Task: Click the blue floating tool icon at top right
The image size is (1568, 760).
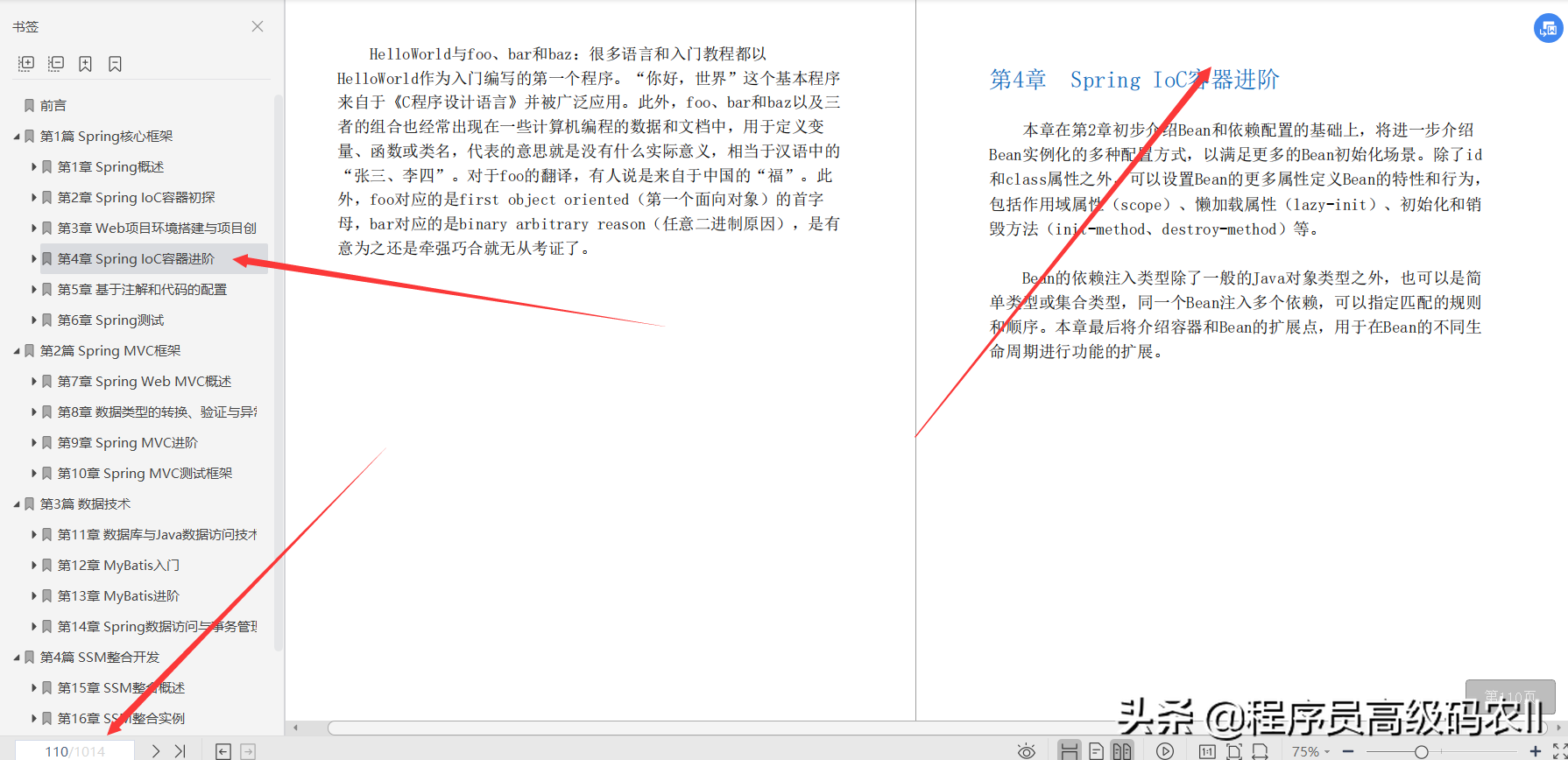Action: tap(1548, 28)
